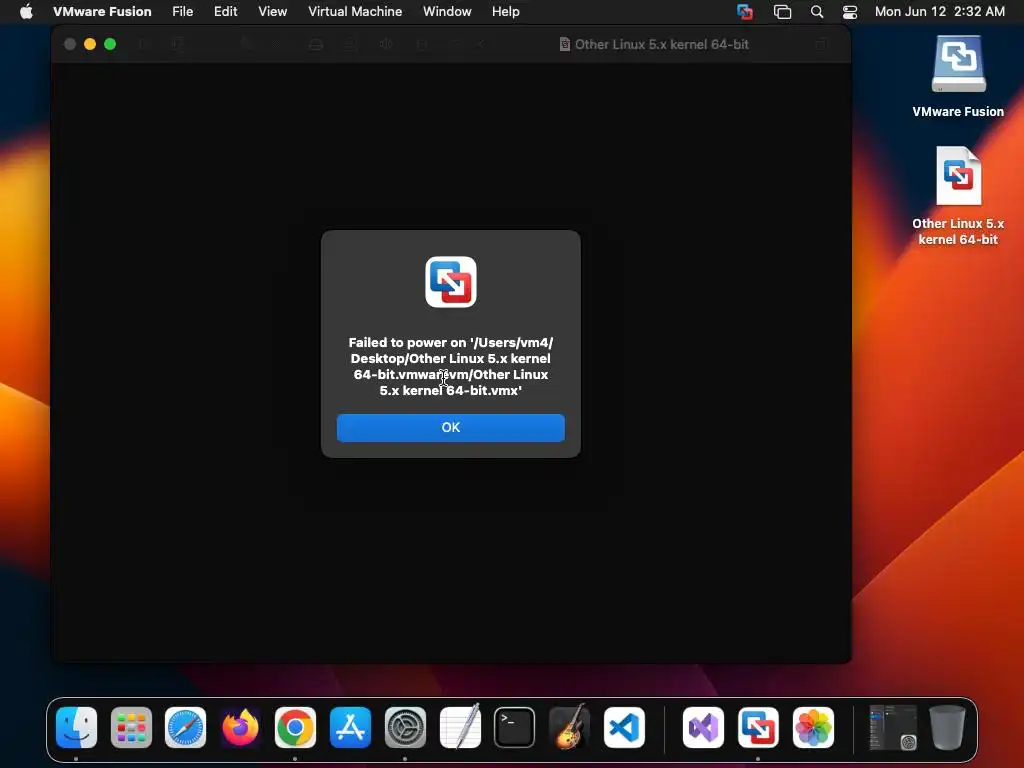Open the View menu

[272, 12]
